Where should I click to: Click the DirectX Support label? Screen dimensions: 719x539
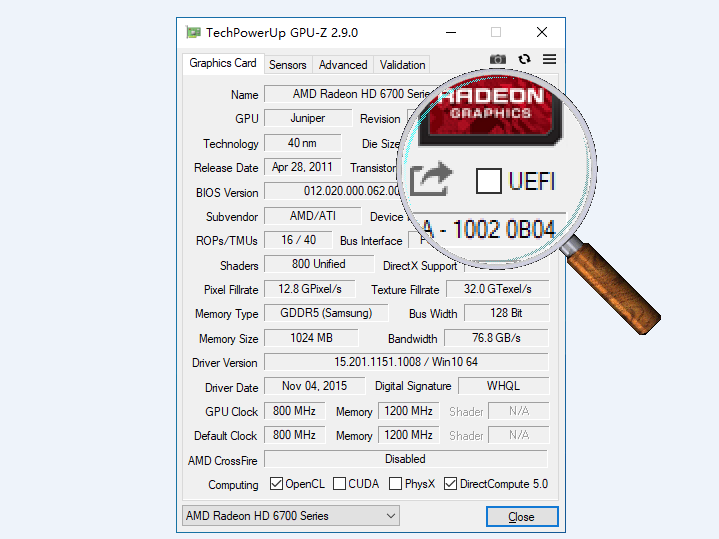420,266
